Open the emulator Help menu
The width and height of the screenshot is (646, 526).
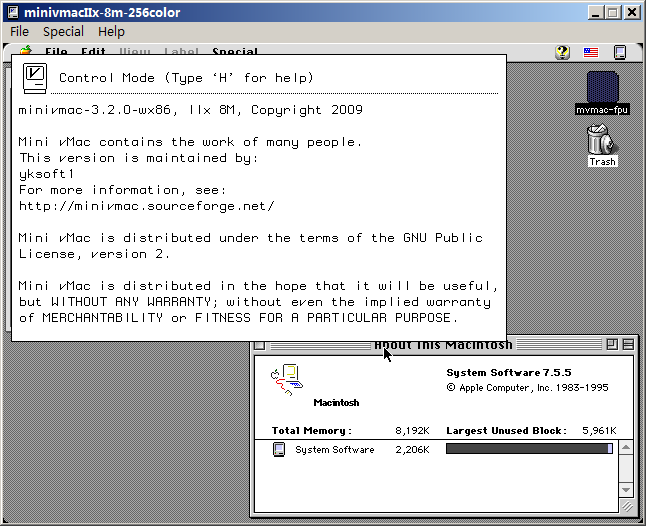[111, 32]
